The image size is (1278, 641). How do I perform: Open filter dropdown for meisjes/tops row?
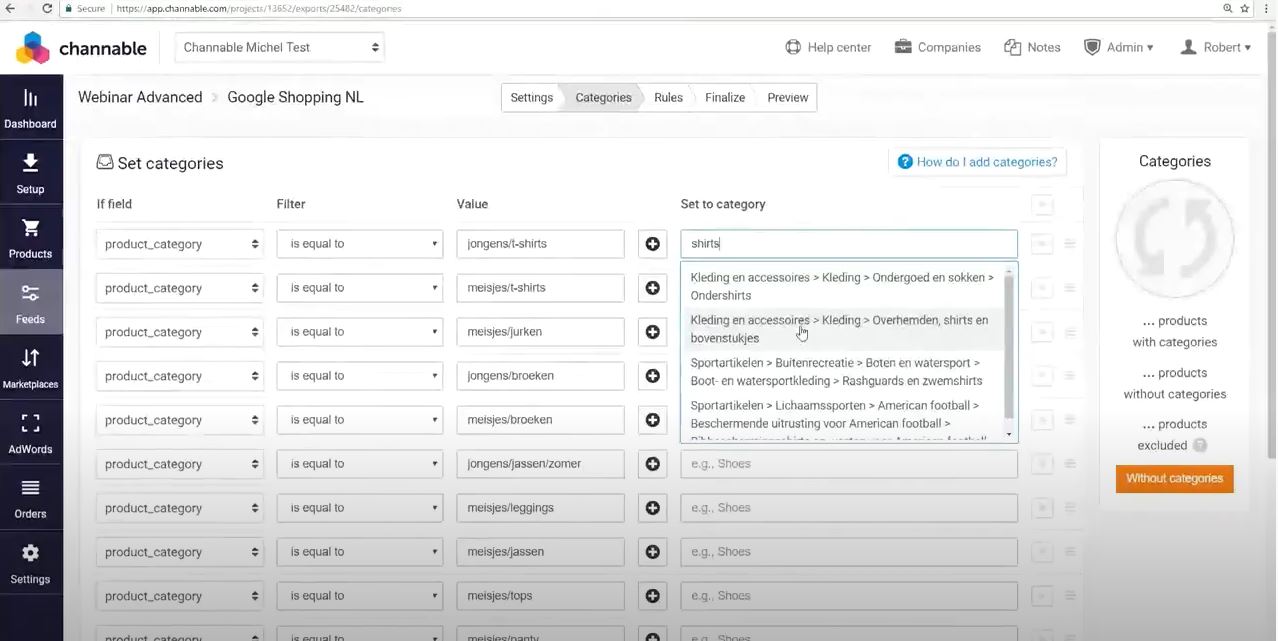coord(360,596)
